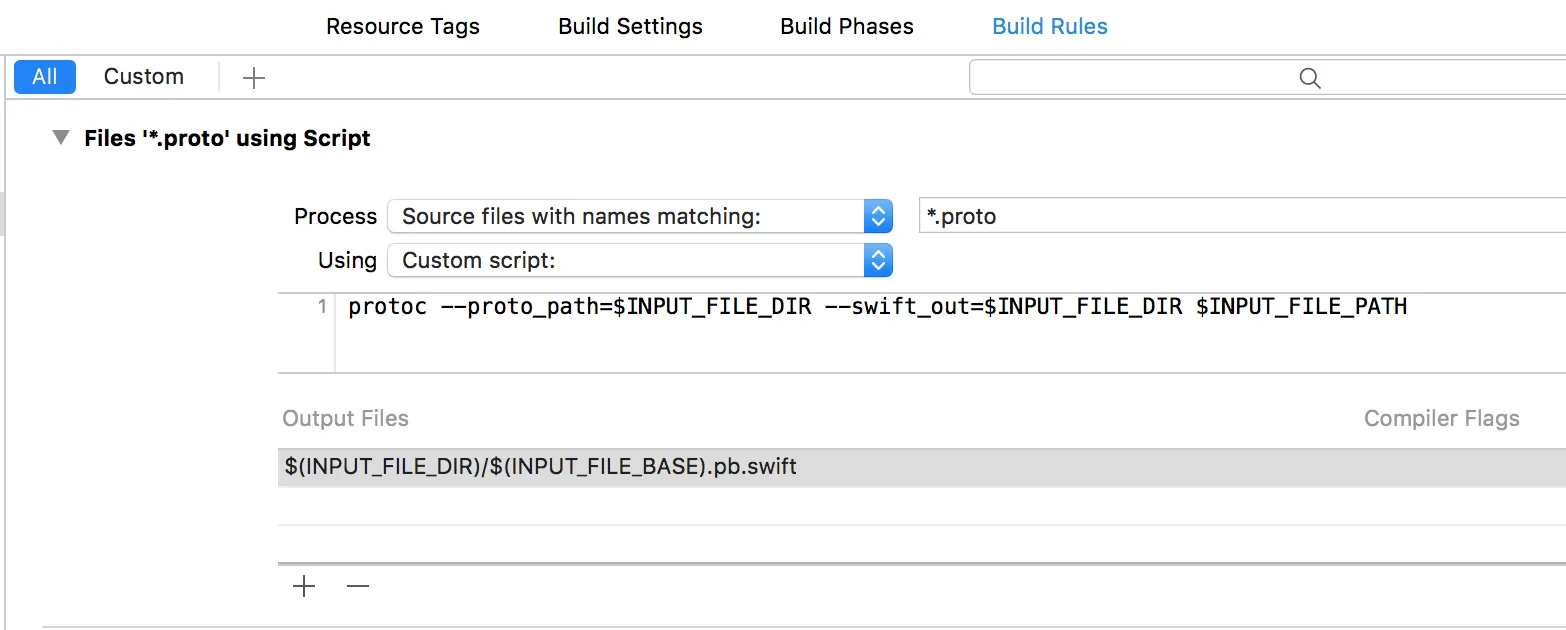Click the magnifier icon in search filter
The width and height of the screenshot is (1566, 630).
[x=1309, y=78]
